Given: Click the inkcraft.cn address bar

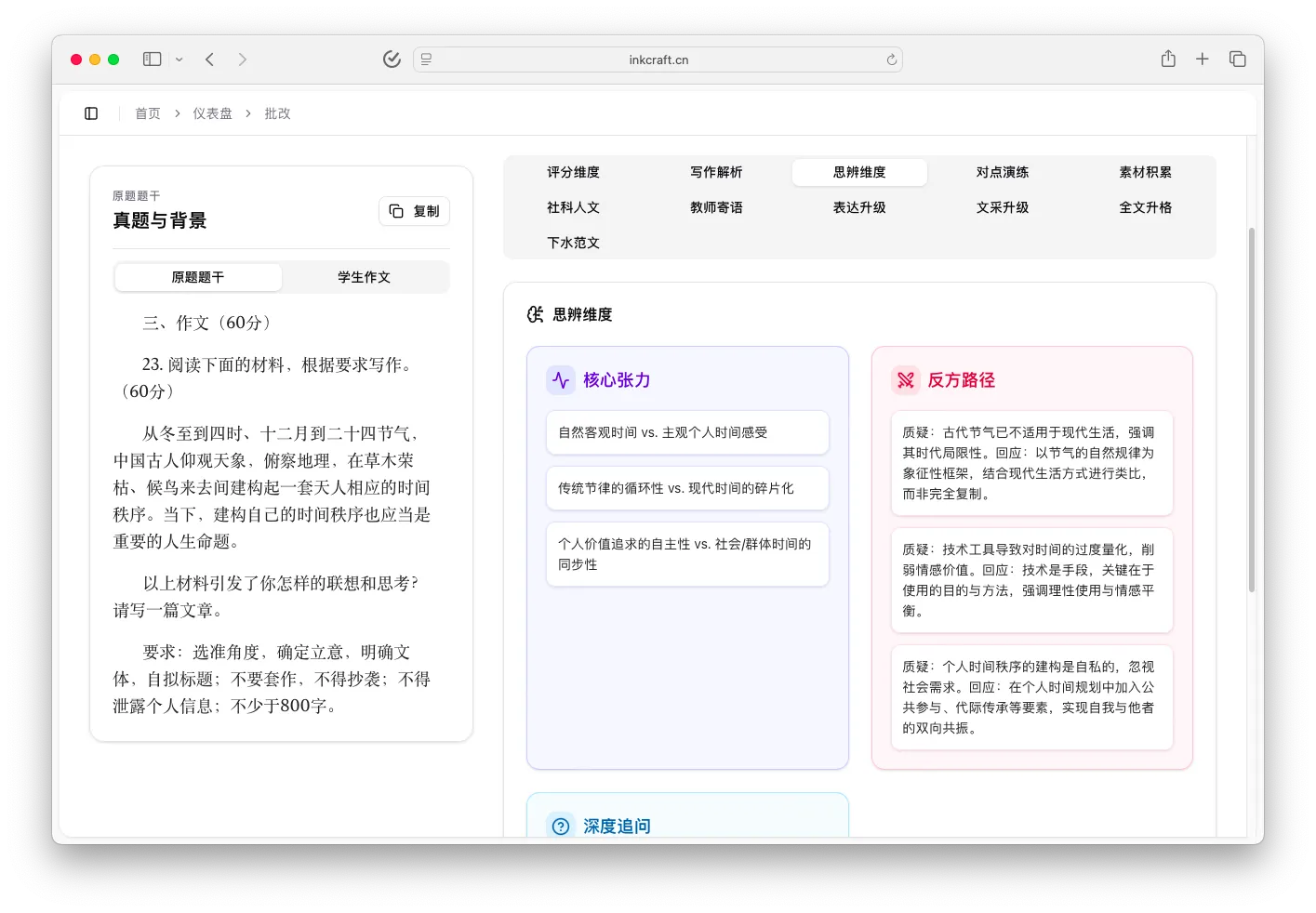Looking at the screenshot, I should [x=658, y=59].
